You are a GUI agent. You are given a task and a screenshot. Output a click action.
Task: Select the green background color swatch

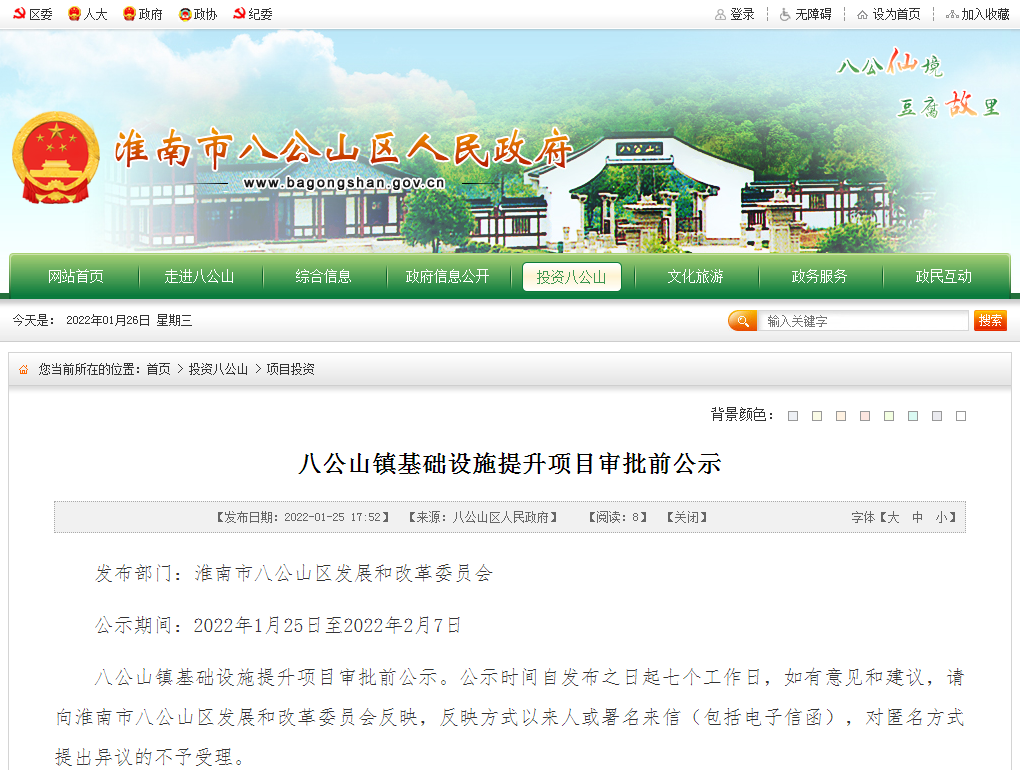point(889,416)
